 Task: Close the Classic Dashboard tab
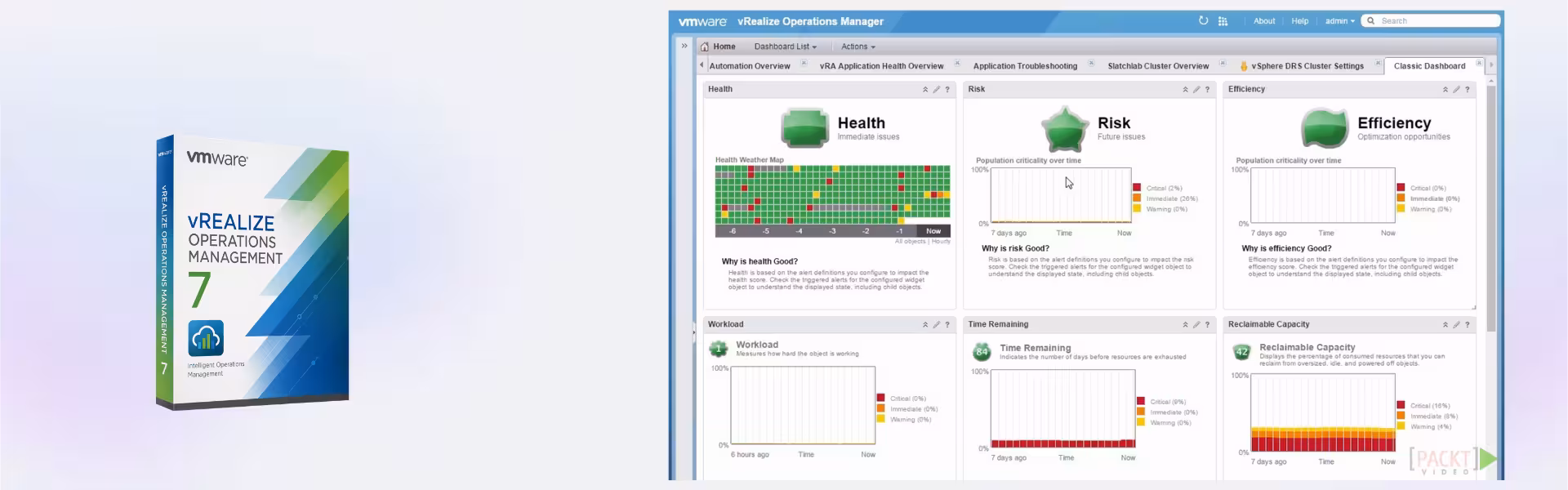point(1479,63)
